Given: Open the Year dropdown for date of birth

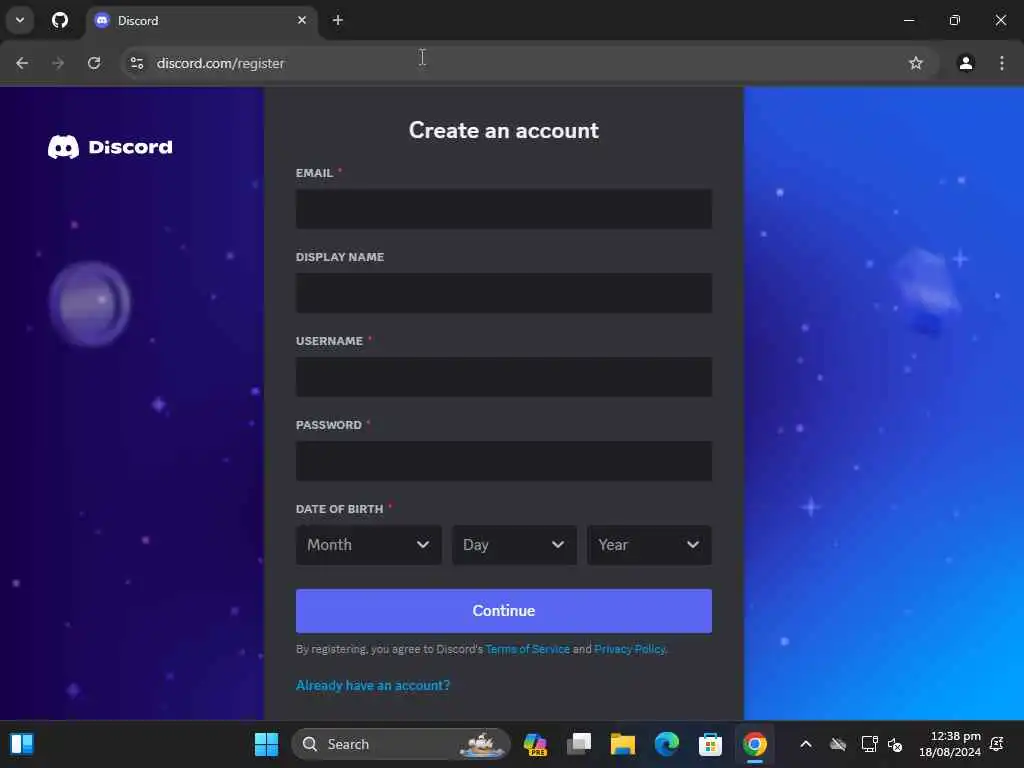Looking at the screenshot, I should click(x=649, y=545).
